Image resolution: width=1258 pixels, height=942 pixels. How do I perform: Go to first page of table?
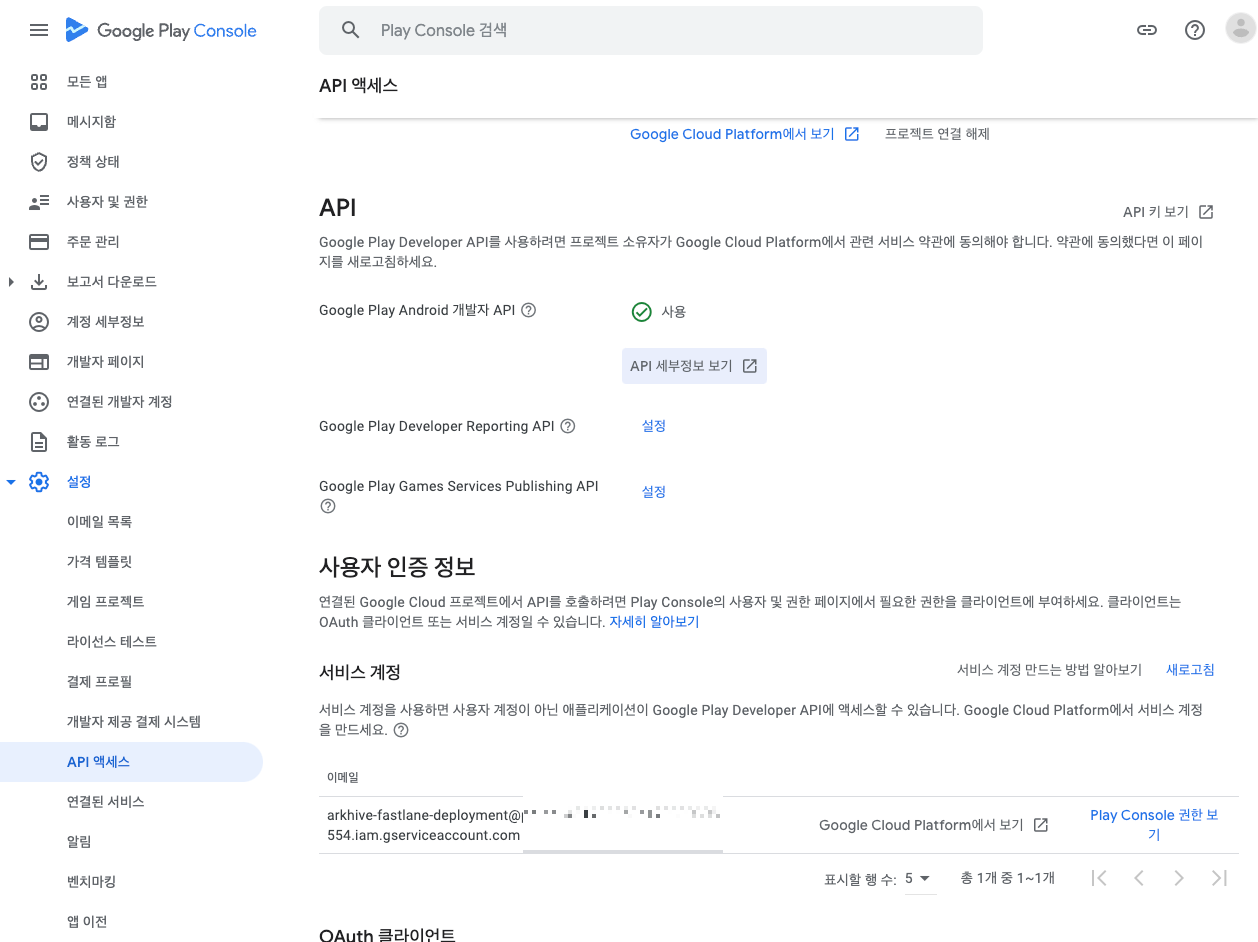(x=1099, y=878)
